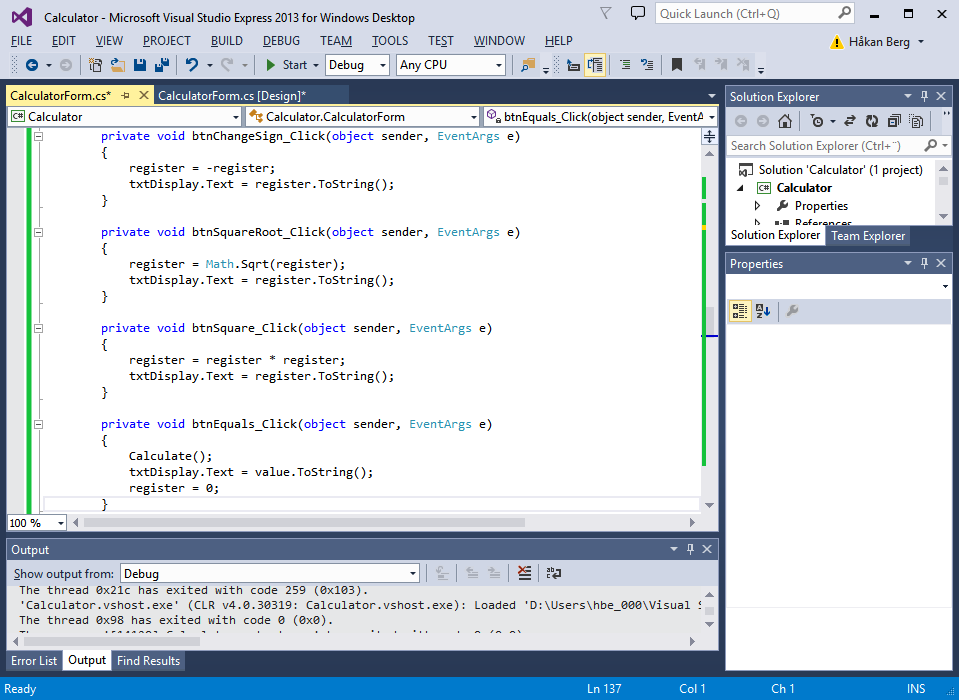Screen dimensions: 959x700
Task: Click the code editor vertical scrollbar thumb
Action: (709, 320)
